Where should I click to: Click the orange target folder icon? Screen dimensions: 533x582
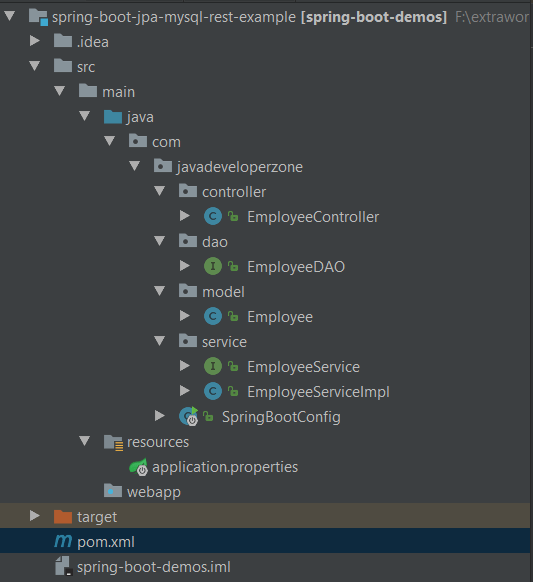tap(63, 516)
